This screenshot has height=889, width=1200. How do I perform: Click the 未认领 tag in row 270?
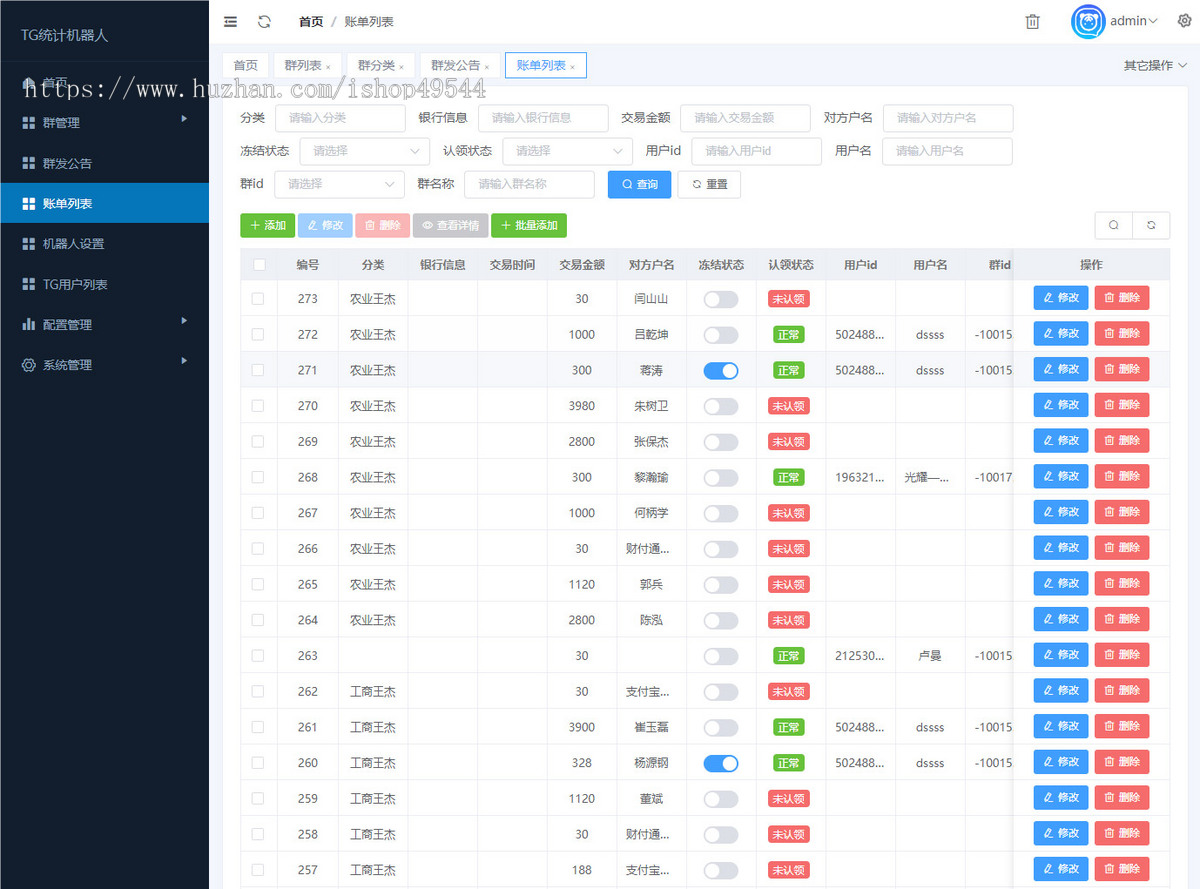click(788, 406)
